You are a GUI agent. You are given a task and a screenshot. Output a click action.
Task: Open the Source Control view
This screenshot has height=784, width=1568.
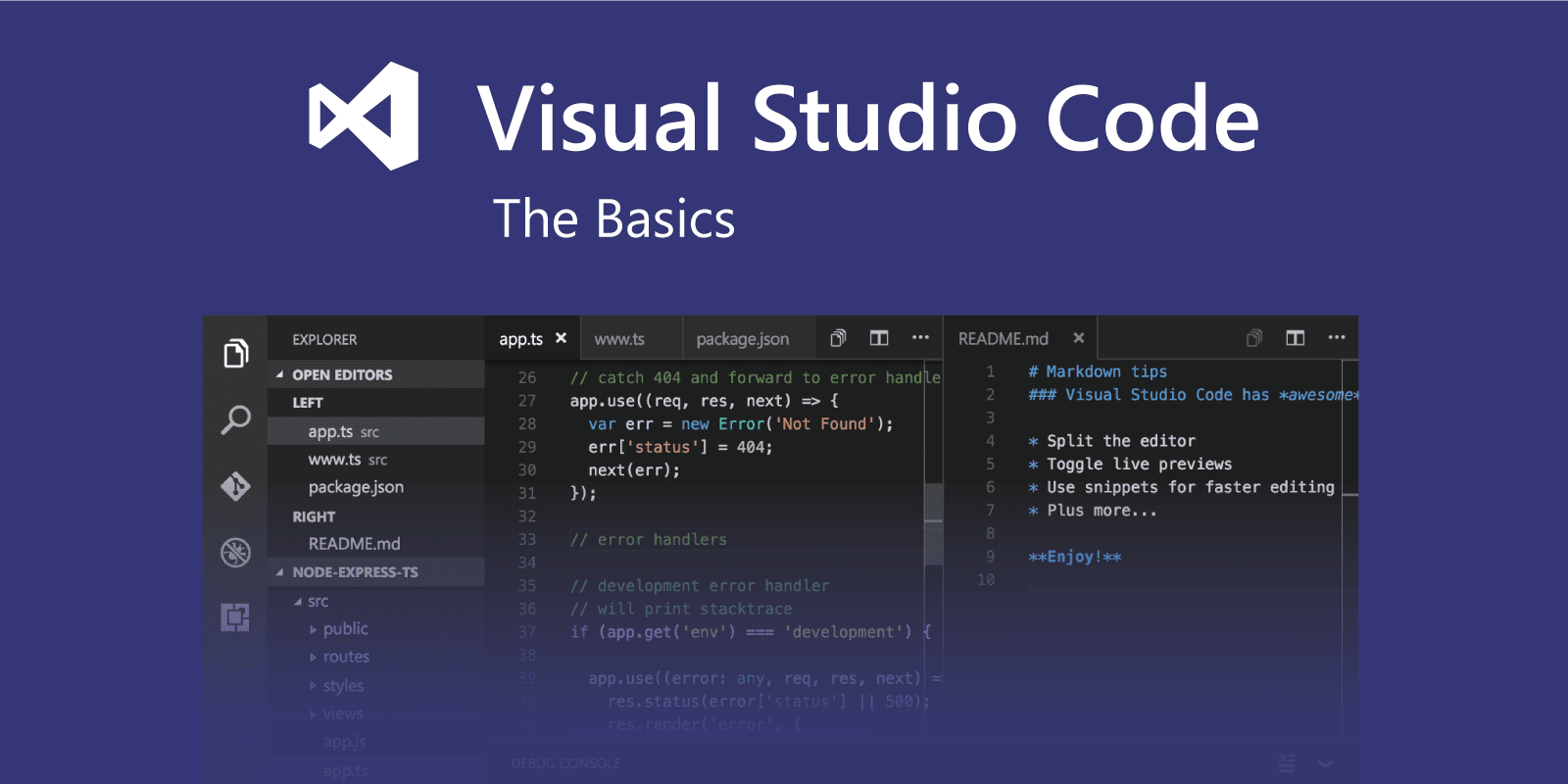click(235, 486)
